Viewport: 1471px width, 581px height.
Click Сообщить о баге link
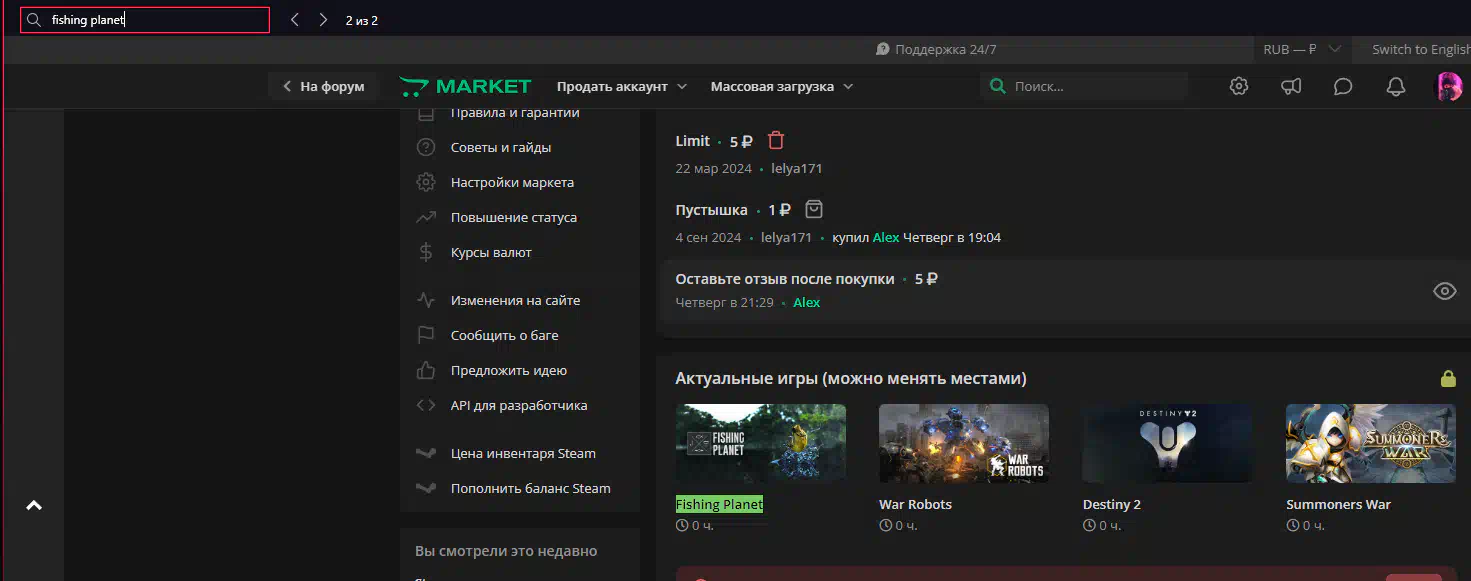coord(504,335)
